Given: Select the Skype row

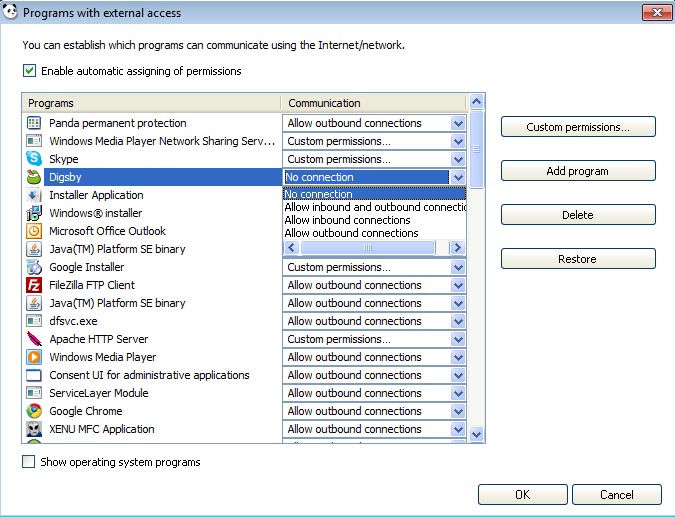Looking at the screenshot, I should [x=153, y=159].
